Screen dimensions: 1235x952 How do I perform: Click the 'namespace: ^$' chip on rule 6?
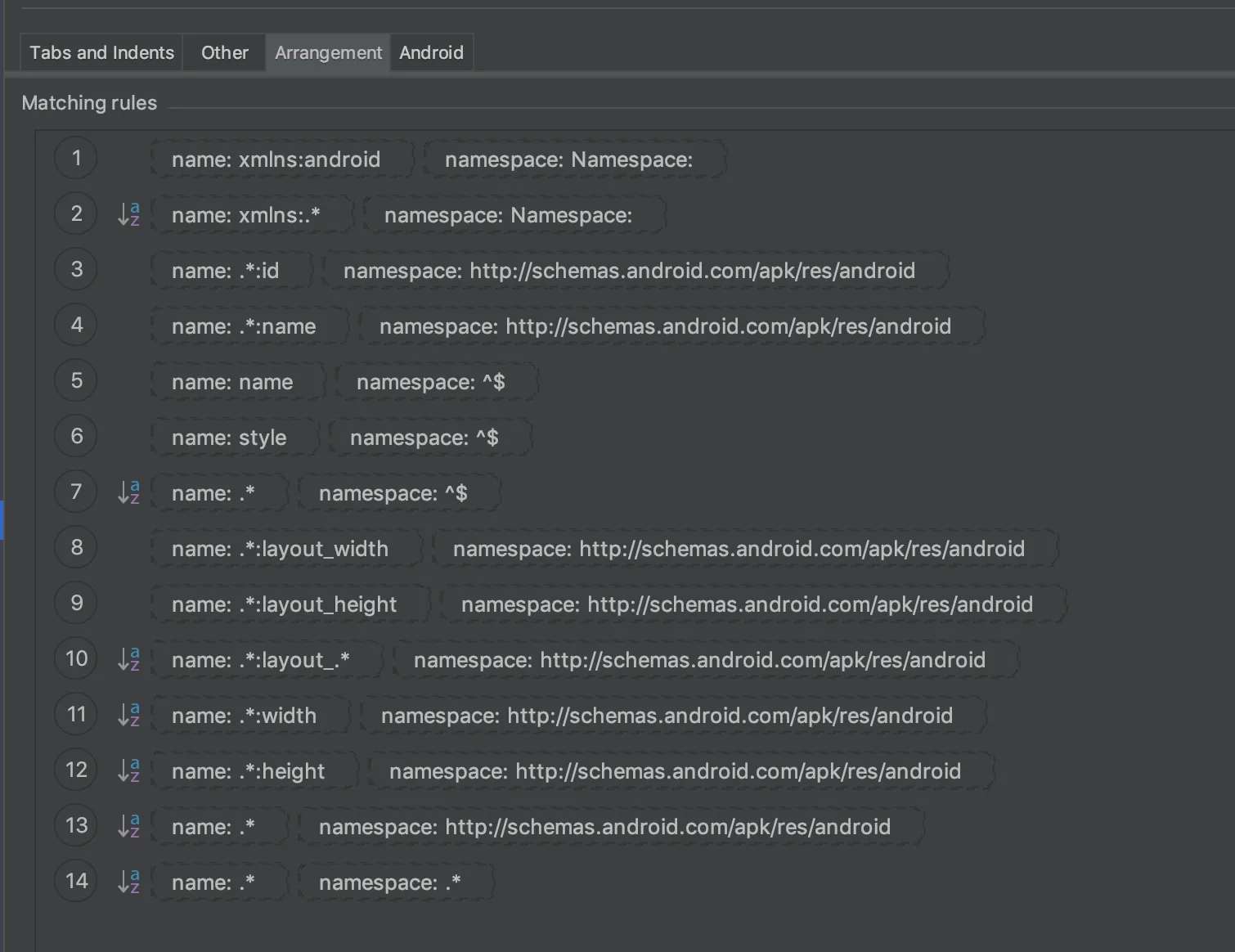pyautogui.click(x=424, y=438)
